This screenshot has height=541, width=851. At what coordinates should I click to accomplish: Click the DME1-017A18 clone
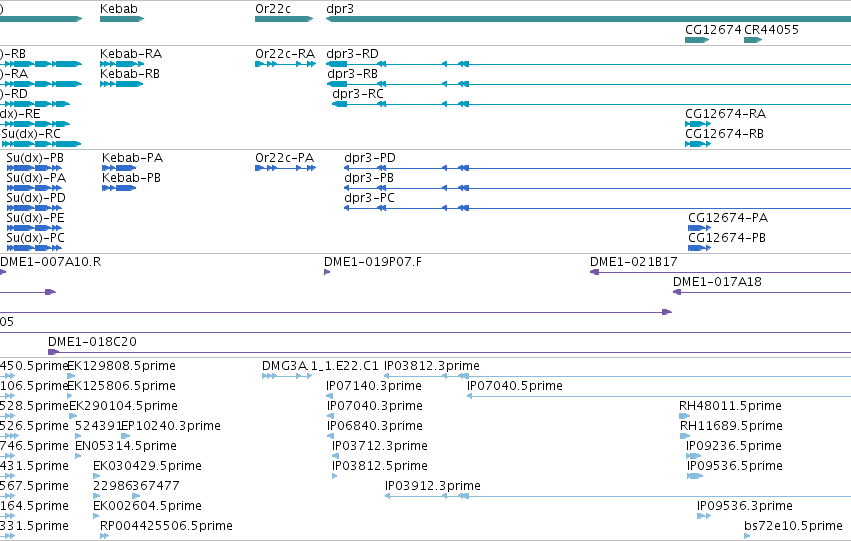(762, 292)
